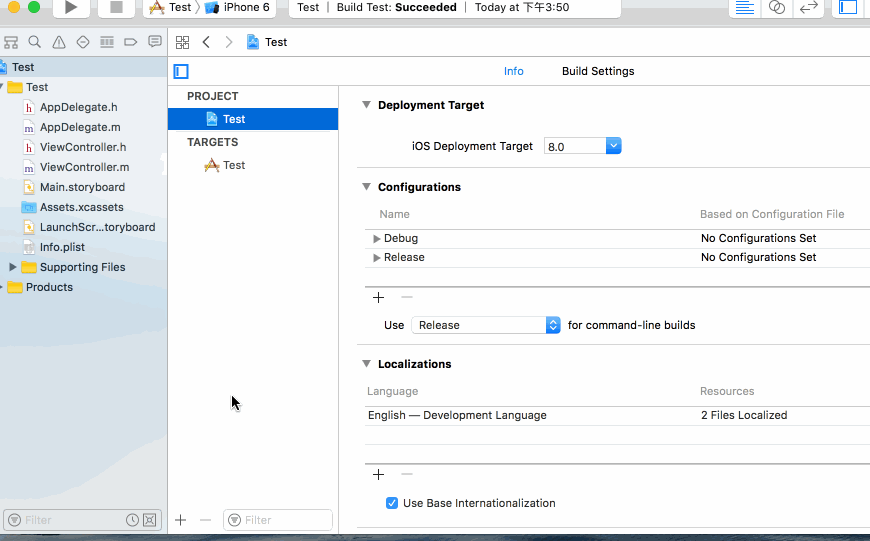
Task: Toggle the navigator panel visibility button
Action: coord(848,7)
